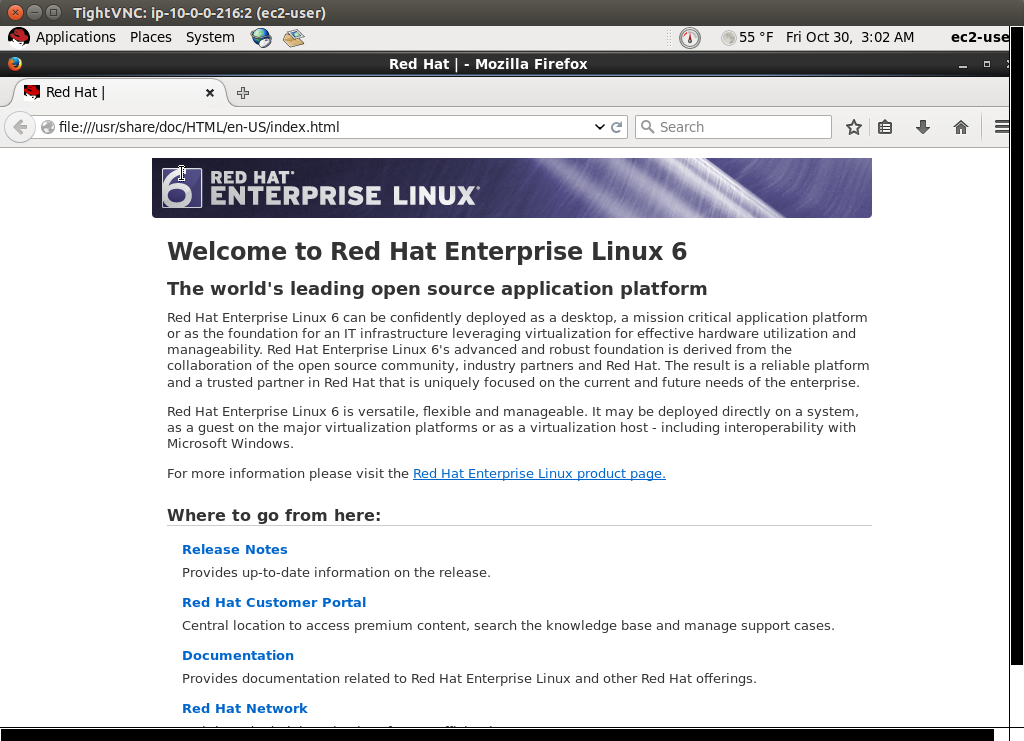1024x741 pixels.
Task: Open the Places menu
Action: [150, 37]
